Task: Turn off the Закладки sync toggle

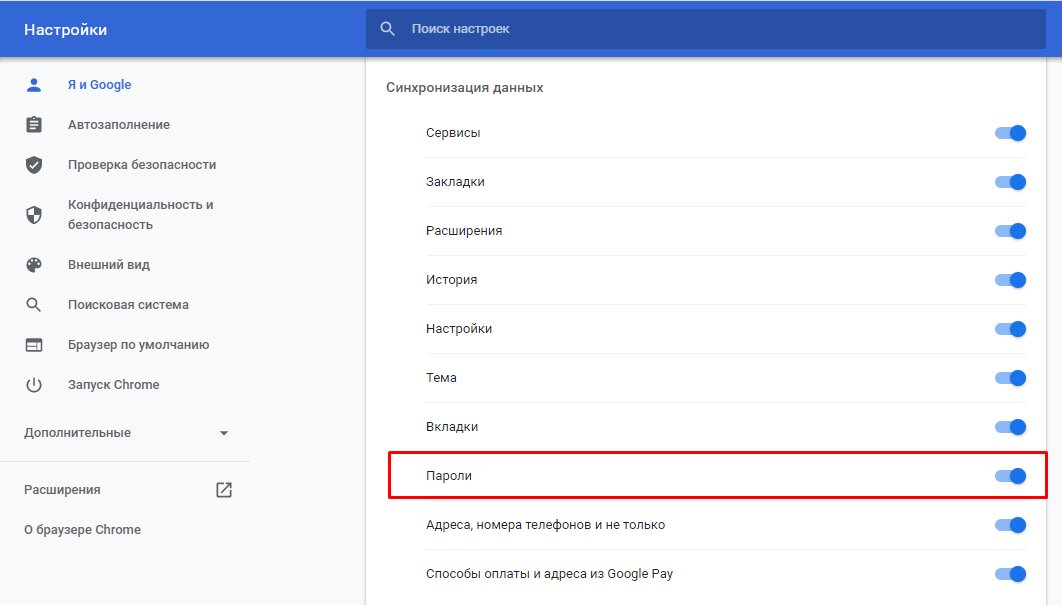Action: coord(1010,182)
